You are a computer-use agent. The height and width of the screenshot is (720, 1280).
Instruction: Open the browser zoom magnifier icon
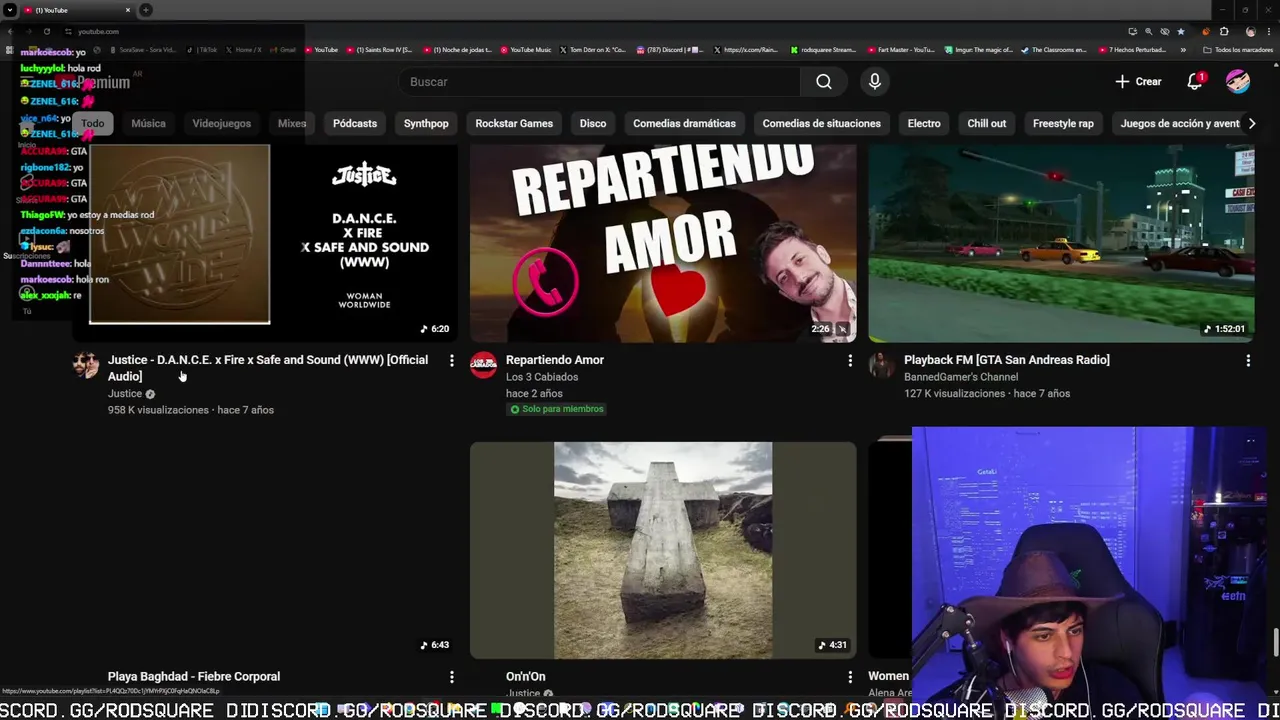1148,31
